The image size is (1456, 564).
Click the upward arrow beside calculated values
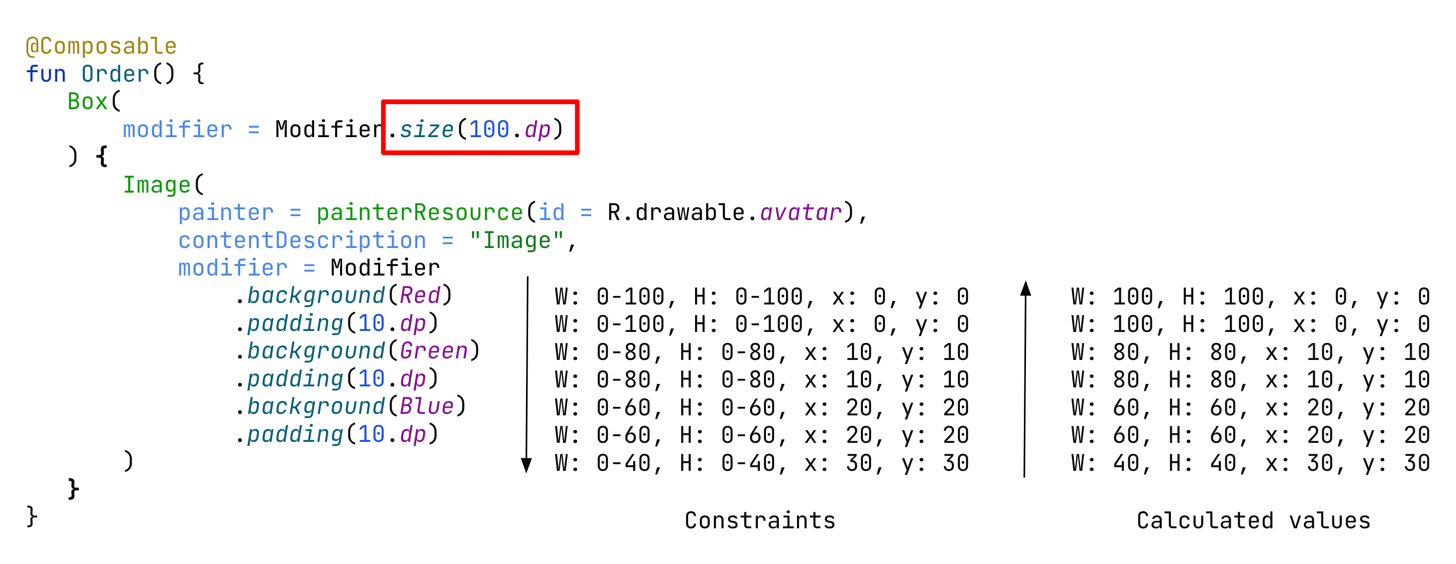[1025, 380]
